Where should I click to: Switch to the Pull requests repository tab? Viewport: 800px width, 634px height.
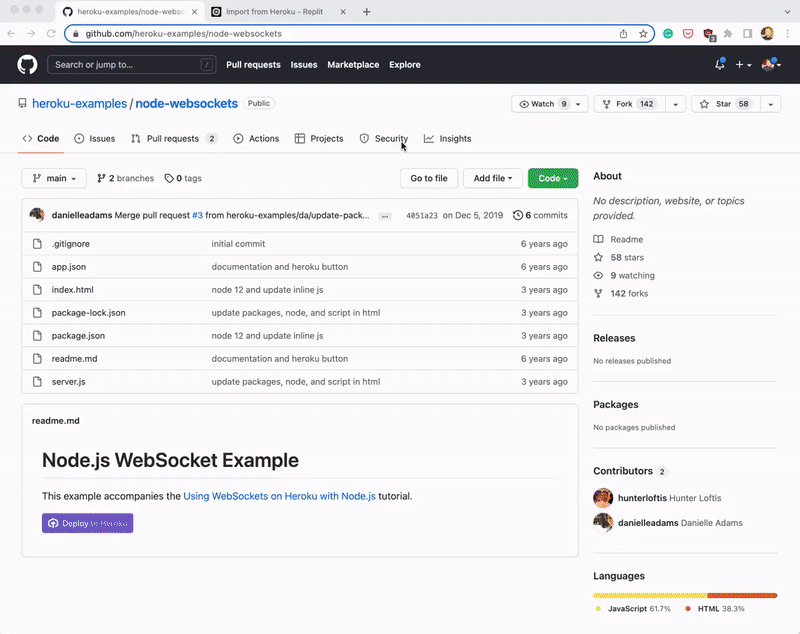click(x=173, y=139)
